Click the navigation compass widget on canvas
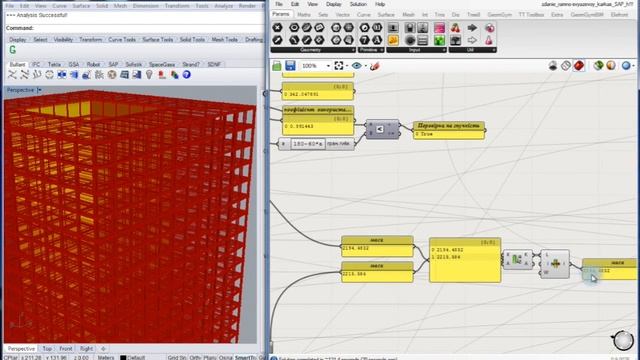 pyautogui.click(x=623, y=340)
